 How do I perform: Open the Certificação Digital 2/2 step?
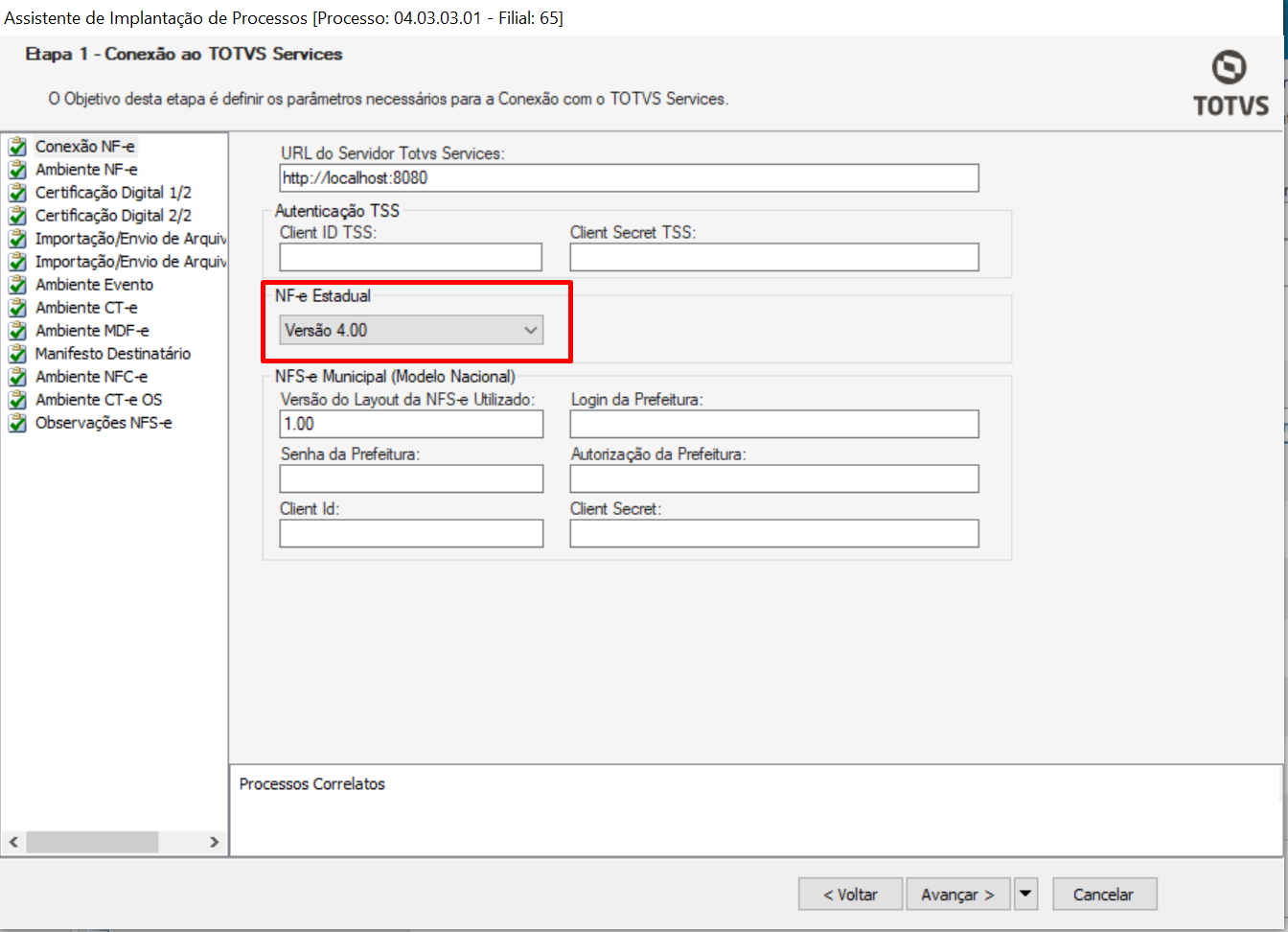(x=113, y=216)
